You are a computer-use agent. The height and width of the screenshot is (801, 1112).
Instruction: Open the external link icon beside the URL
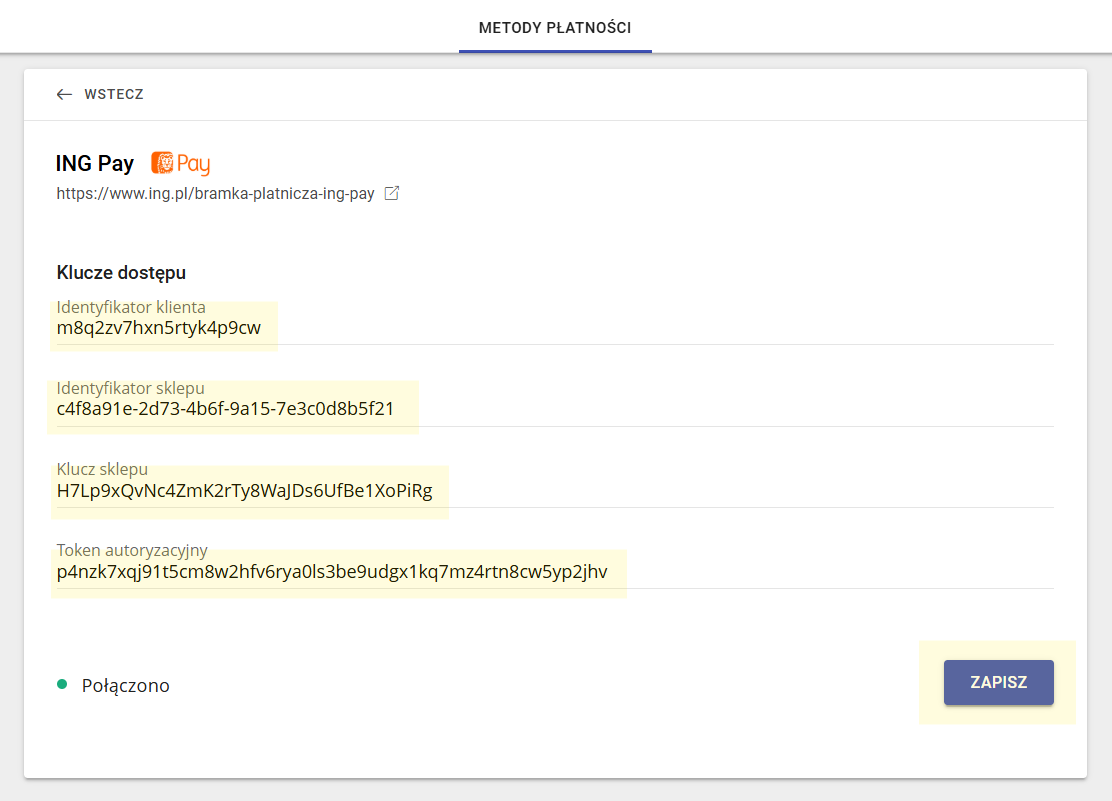(x=391, y=193)
